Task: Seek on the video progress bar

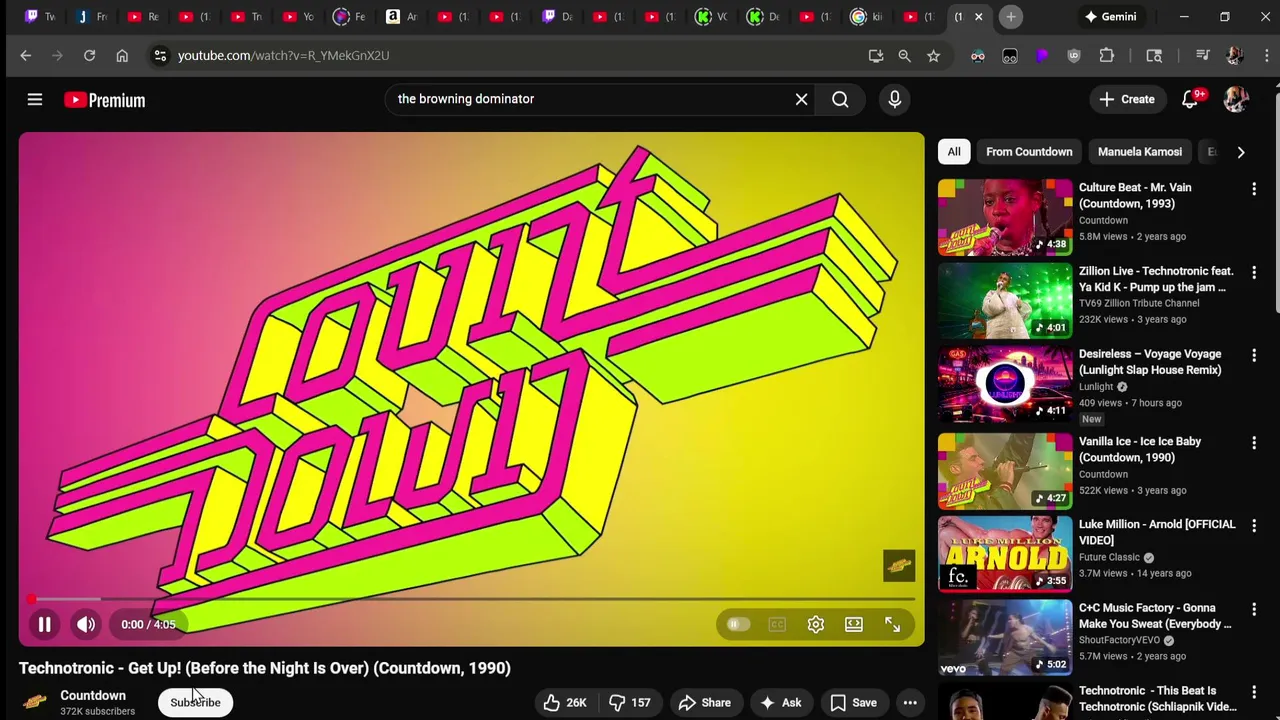Action: (x=471, y=599)
